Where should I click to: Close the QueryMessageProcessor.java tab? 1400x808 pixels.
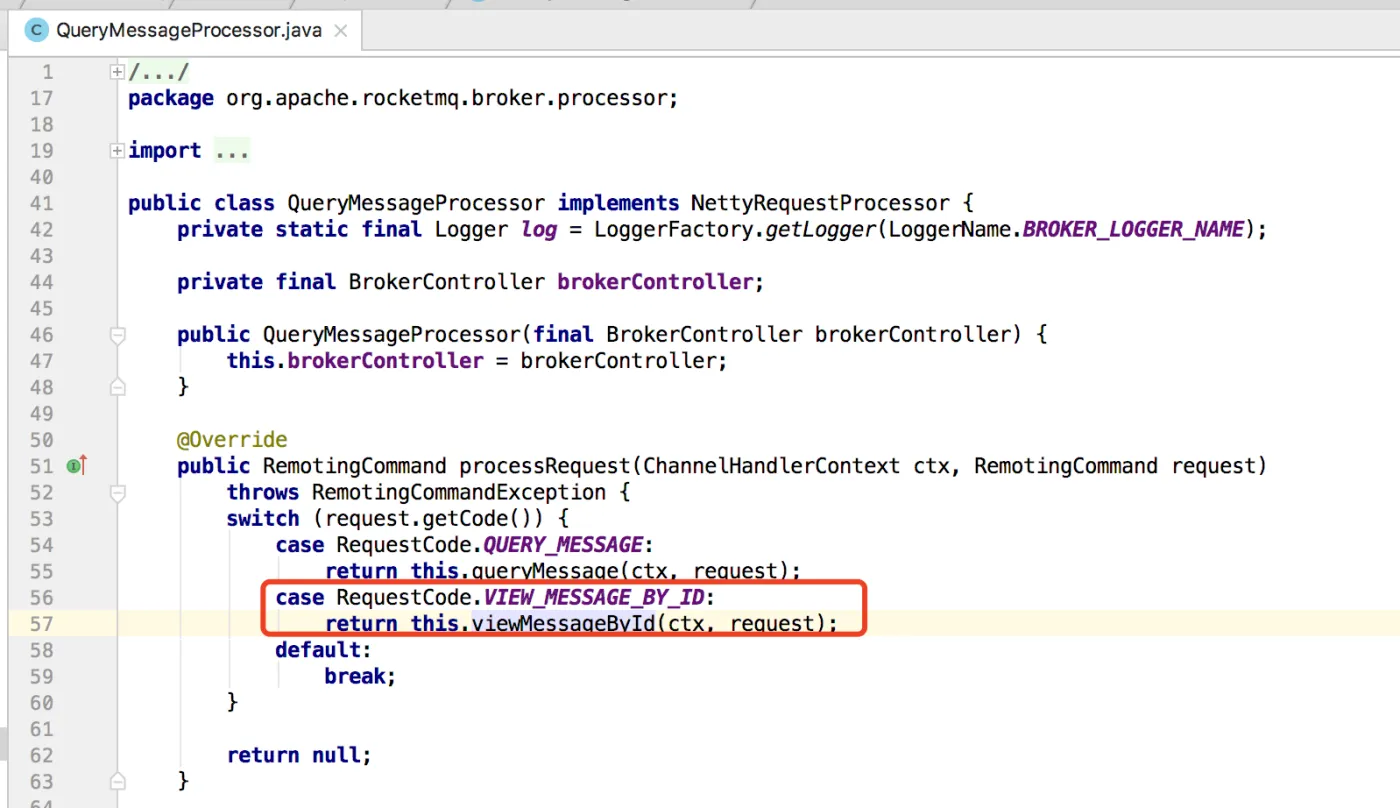coord(340,31)
